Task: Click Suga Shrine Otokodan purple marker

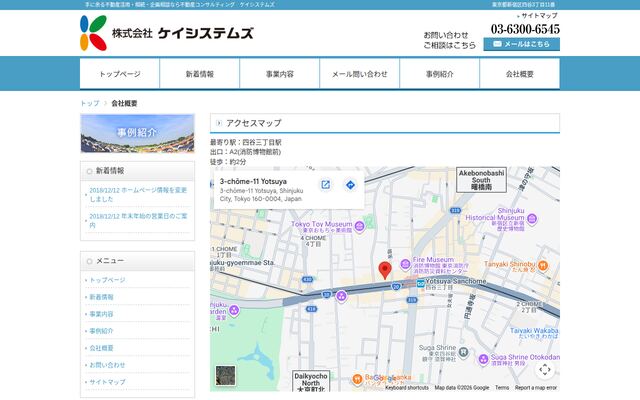Action: coord(483,360)
